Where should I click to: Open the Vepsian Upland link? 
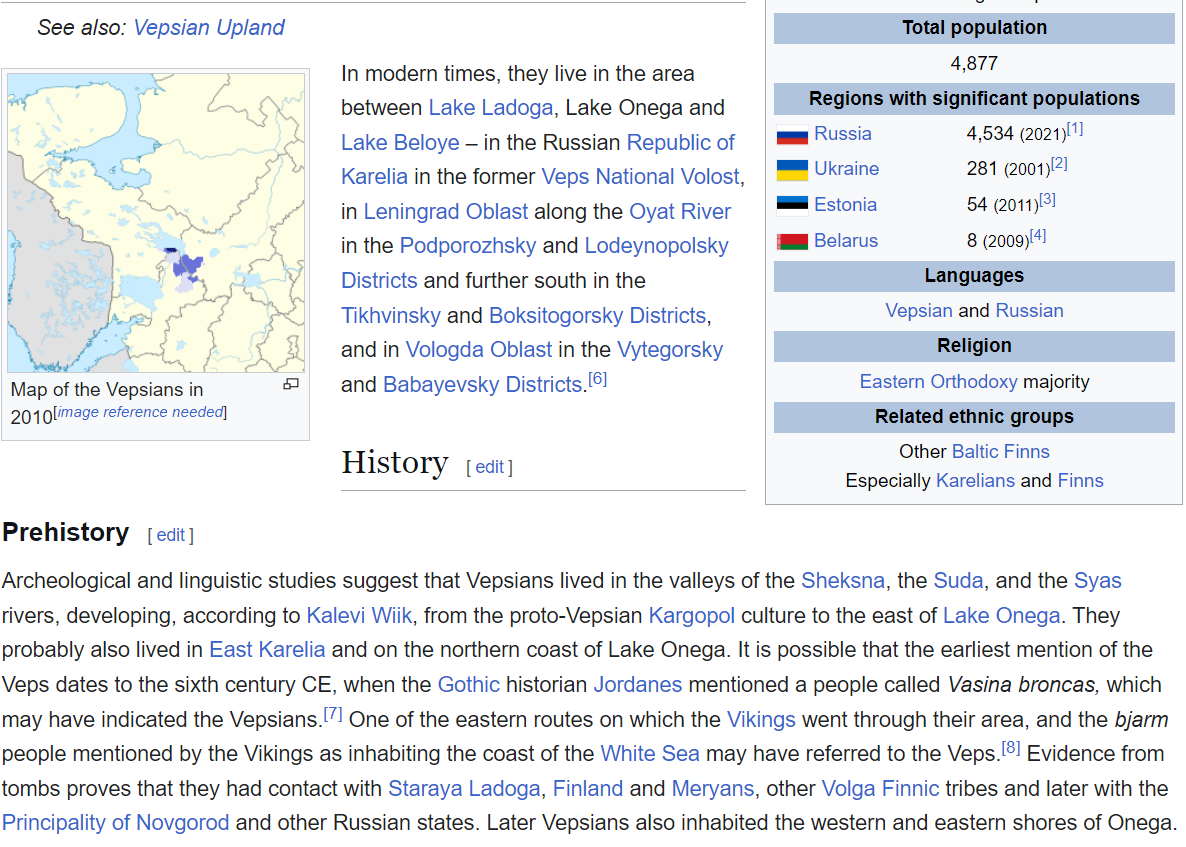coord(209,27)
